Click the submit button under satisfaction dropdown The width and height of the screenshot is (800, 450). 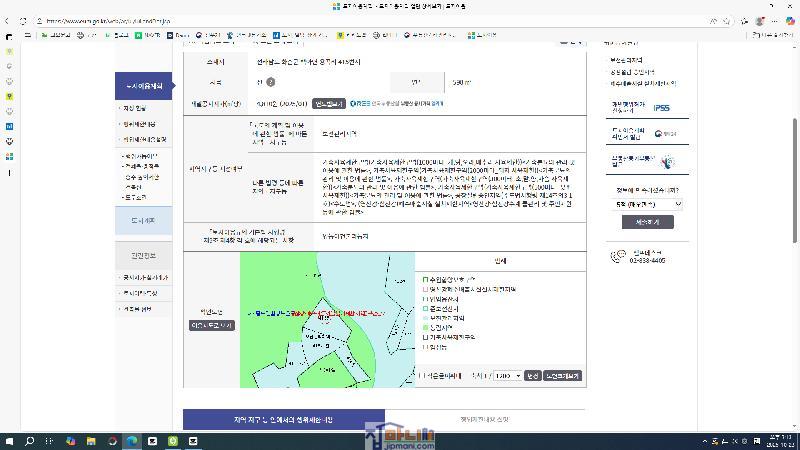(648, 222)
